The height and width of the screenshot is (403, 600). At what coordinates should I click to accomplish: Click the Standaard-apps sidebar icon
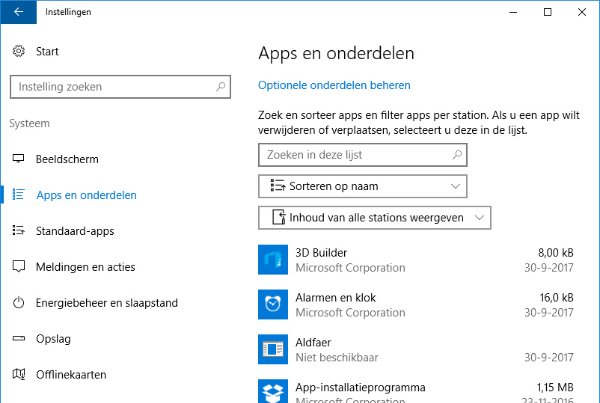[x=18, y=231]
